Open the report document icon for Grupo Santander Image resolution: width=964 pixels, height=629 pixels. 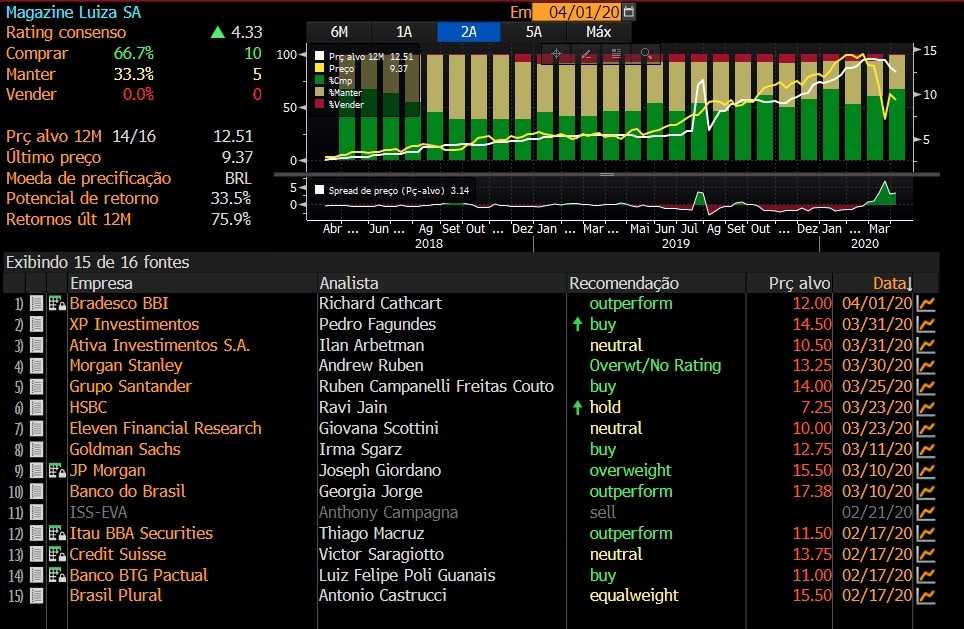tap(36, 387)
